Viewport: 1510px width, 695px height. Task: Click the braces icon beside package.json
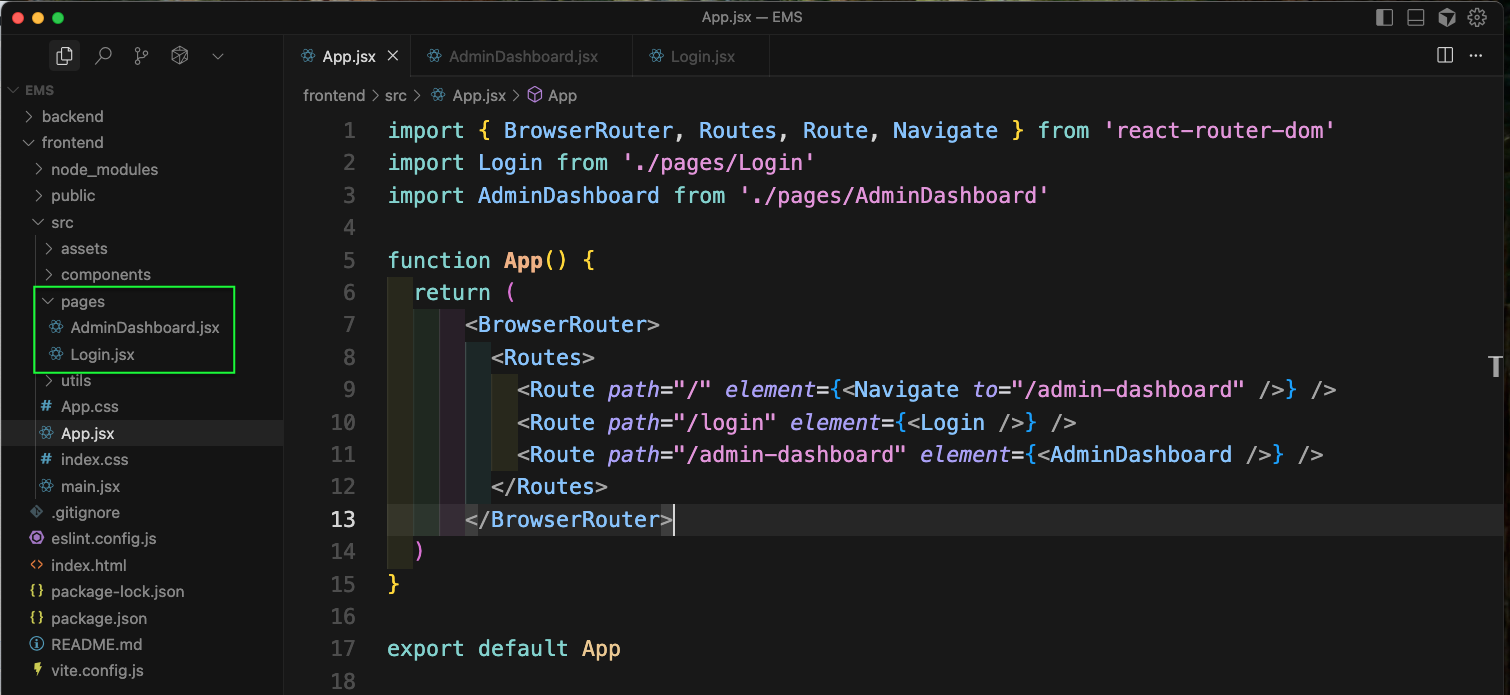(x=37, y=618)
